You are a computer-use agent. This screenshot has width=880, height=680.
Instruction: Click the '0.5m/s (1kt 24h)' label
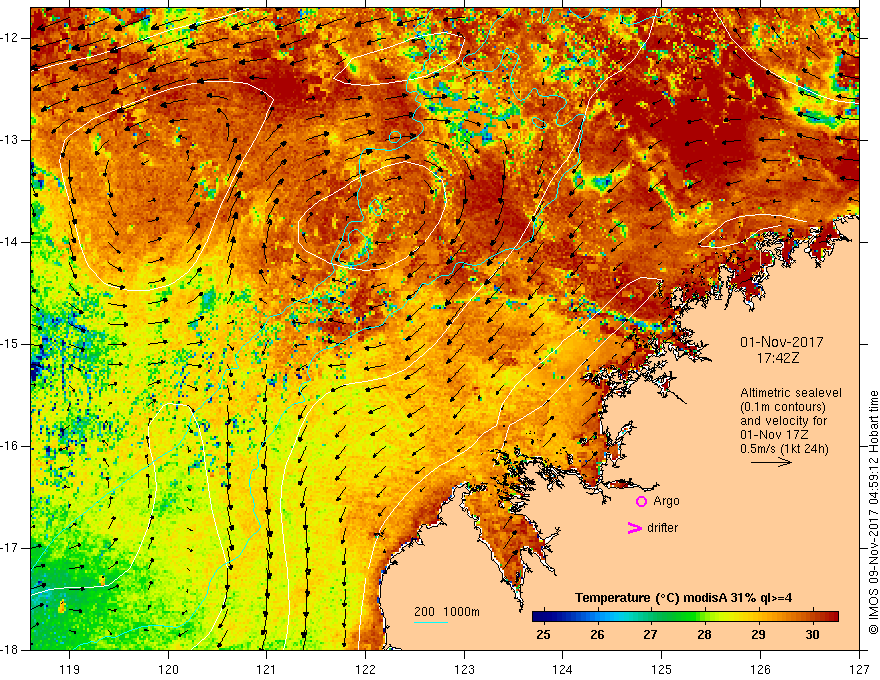pyautogui.click(x=784, y=449)
